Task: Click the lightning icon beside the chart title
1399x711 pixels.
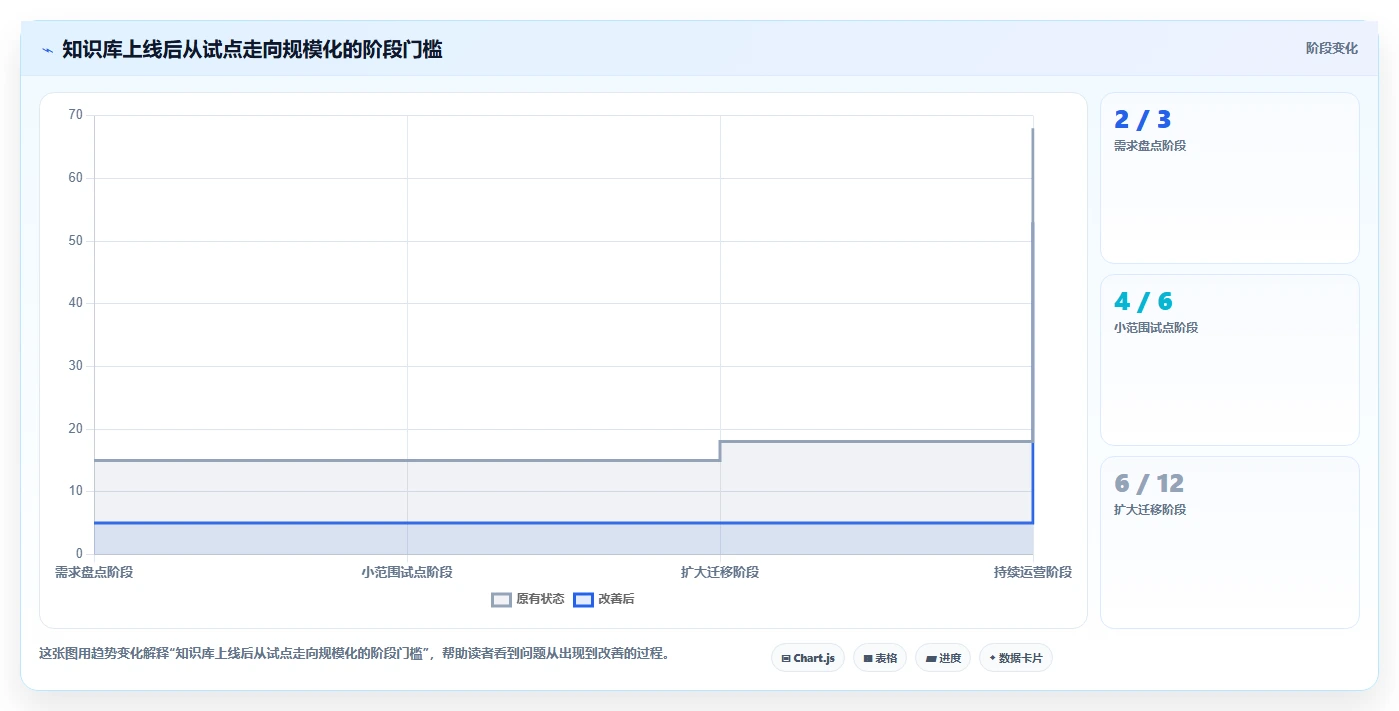Action: pos(47,49)
